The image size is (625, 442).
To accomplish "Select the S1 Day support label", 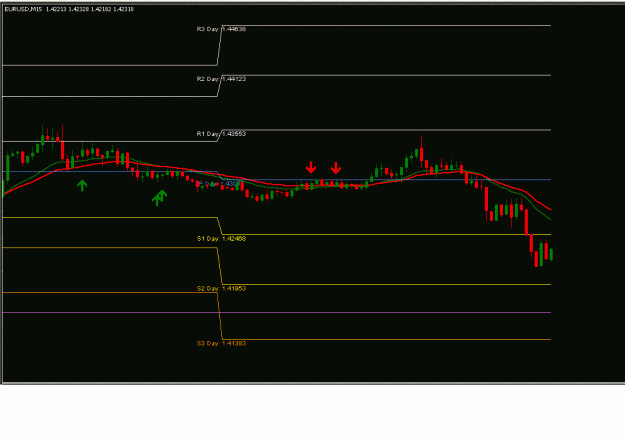I will [221, 239].
